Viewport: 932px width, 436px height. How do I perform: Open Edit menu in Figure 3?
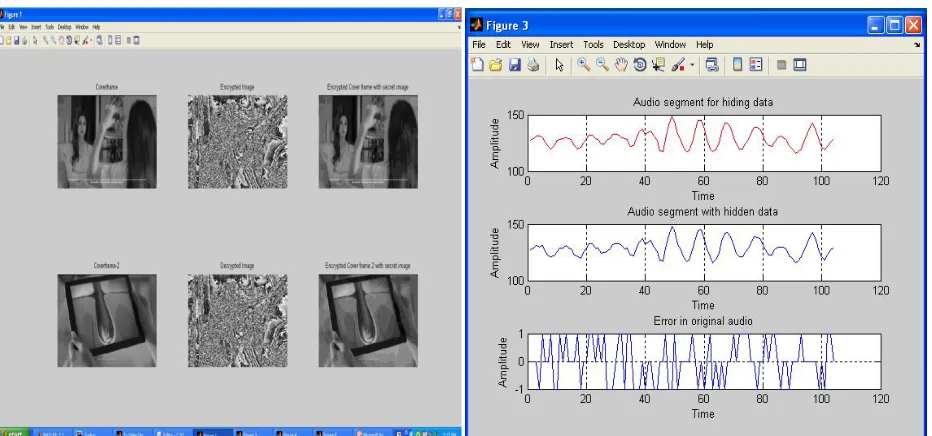503,45
